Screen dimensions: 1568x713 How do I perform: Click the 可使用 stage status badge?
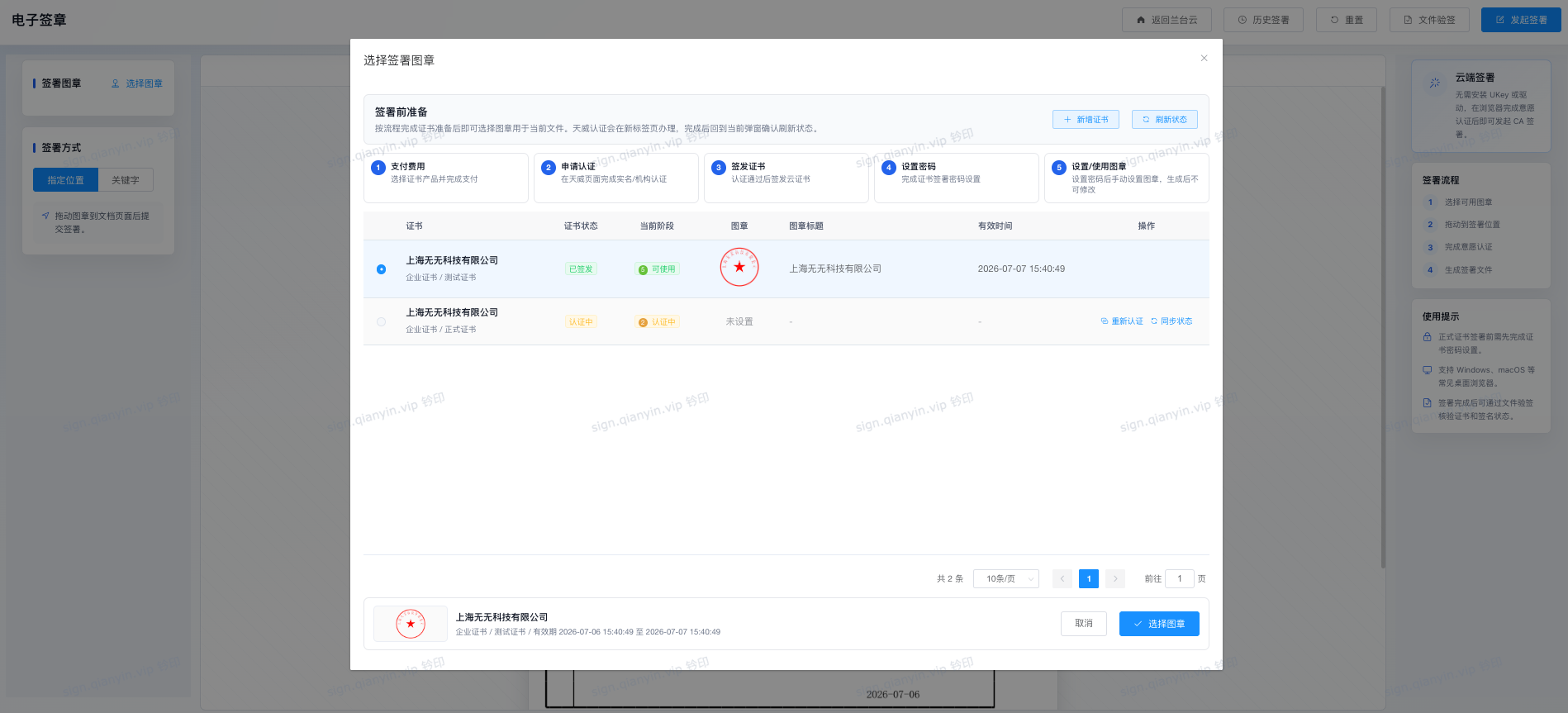[658, 269]
